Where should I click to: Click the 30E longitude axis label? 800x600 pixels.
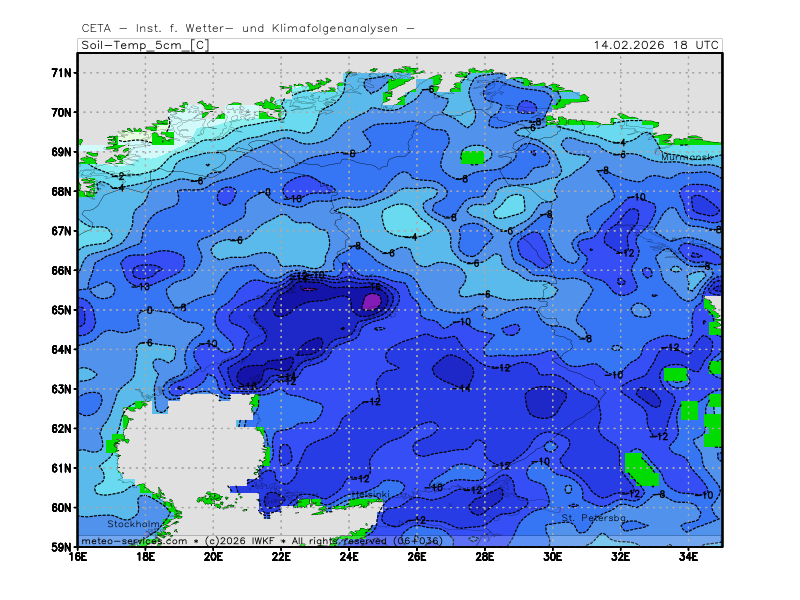pos(552,556)
